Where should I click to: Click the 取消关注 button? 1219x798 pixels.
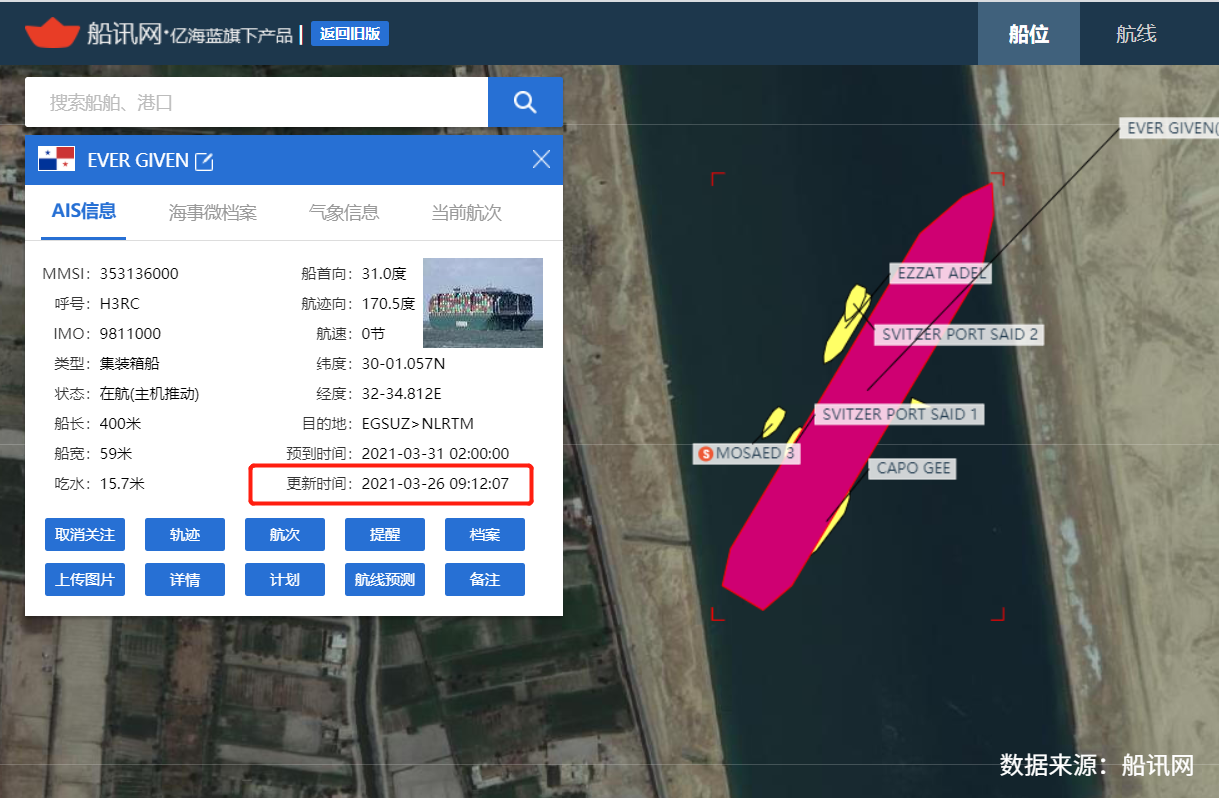[x=85, y=535]
